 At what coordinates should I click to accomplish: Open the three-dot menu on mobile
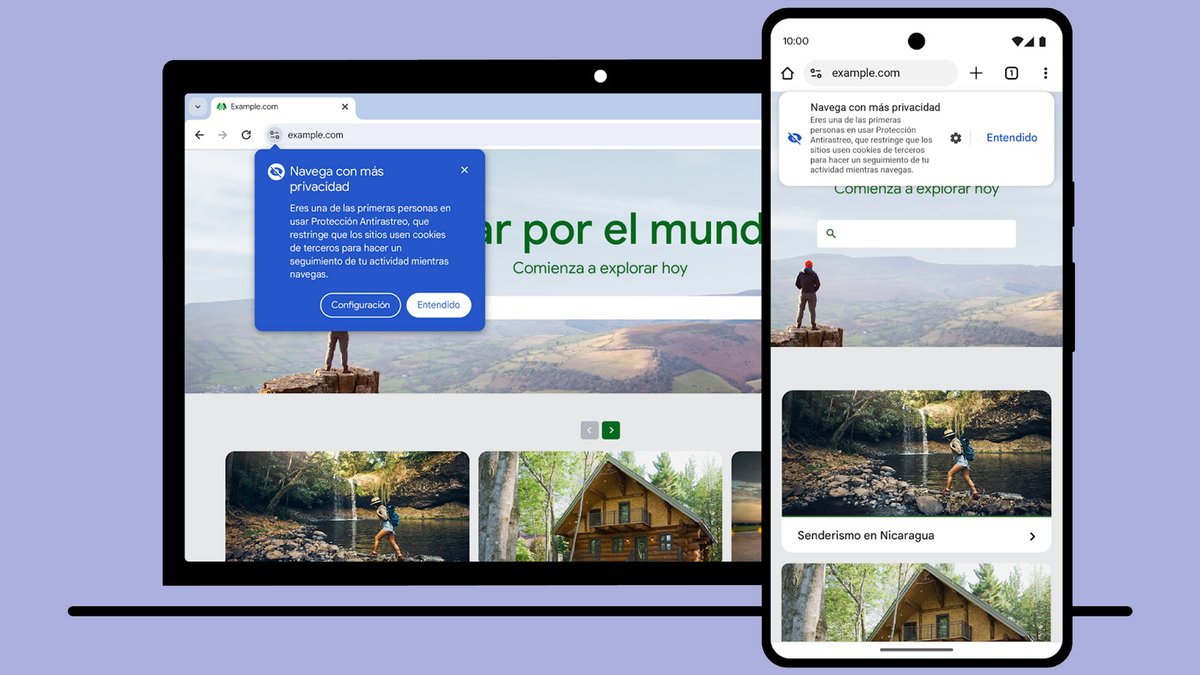pos(1046,73)
